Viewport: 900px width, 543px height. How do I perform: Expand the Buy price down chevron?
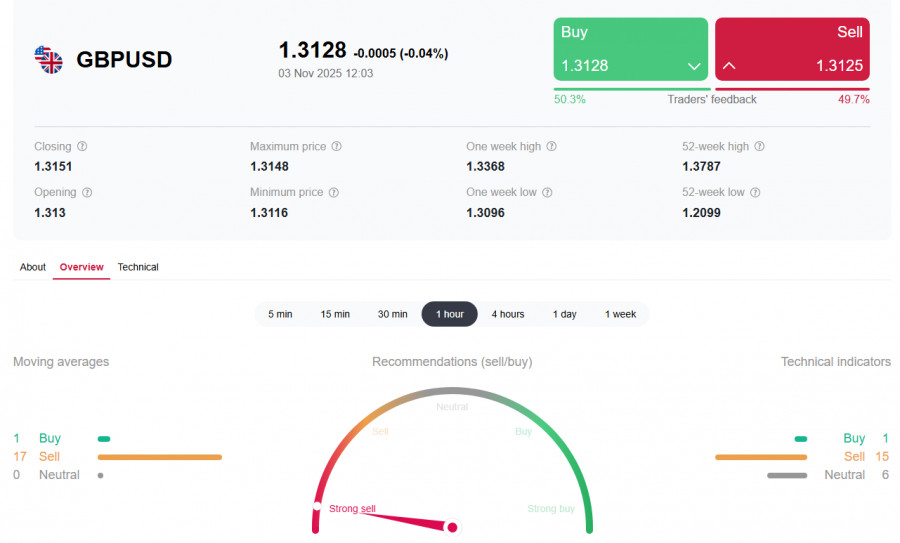pyautogui.click(x=694, y=66)
